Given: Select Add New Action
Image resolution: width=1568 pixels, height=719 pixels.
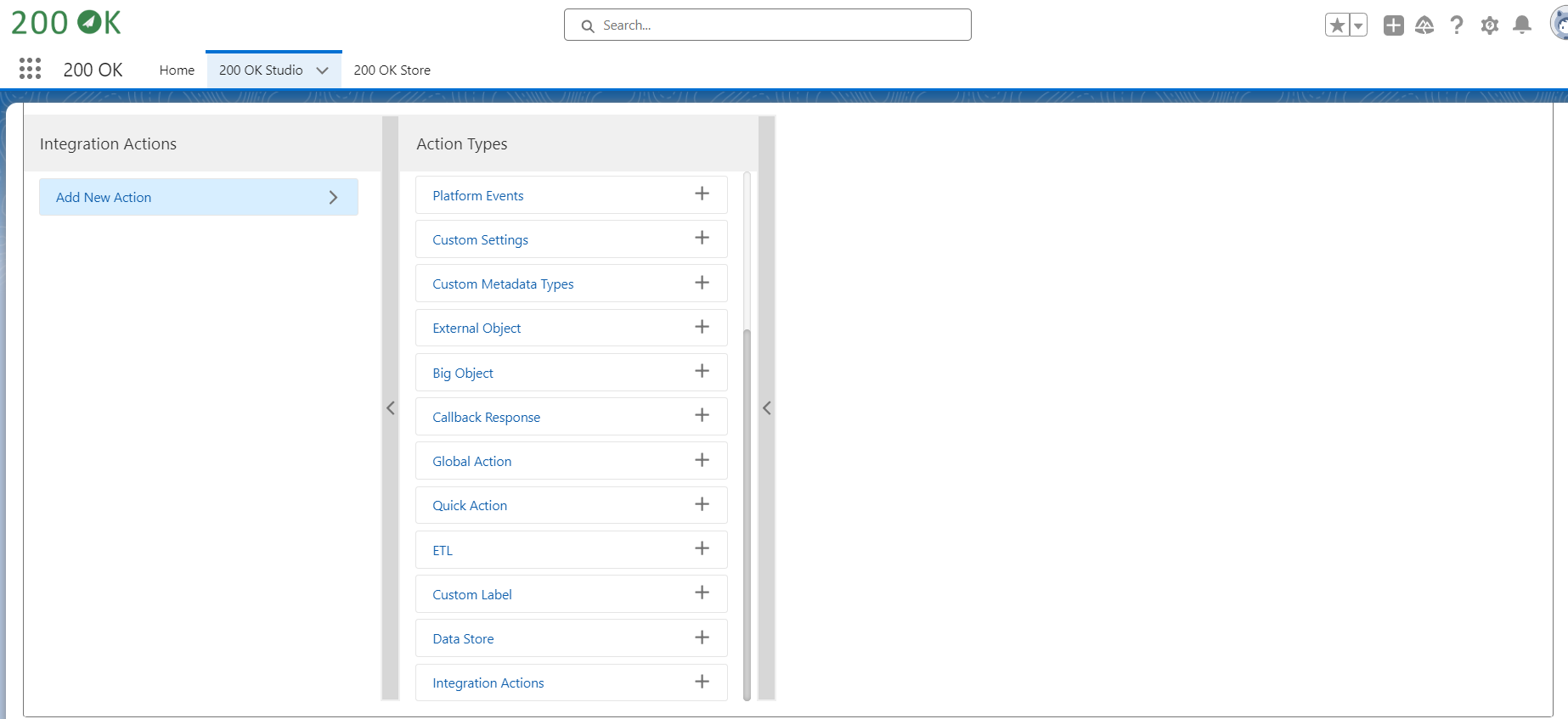Looking at the screenshot, I should 198,197.
